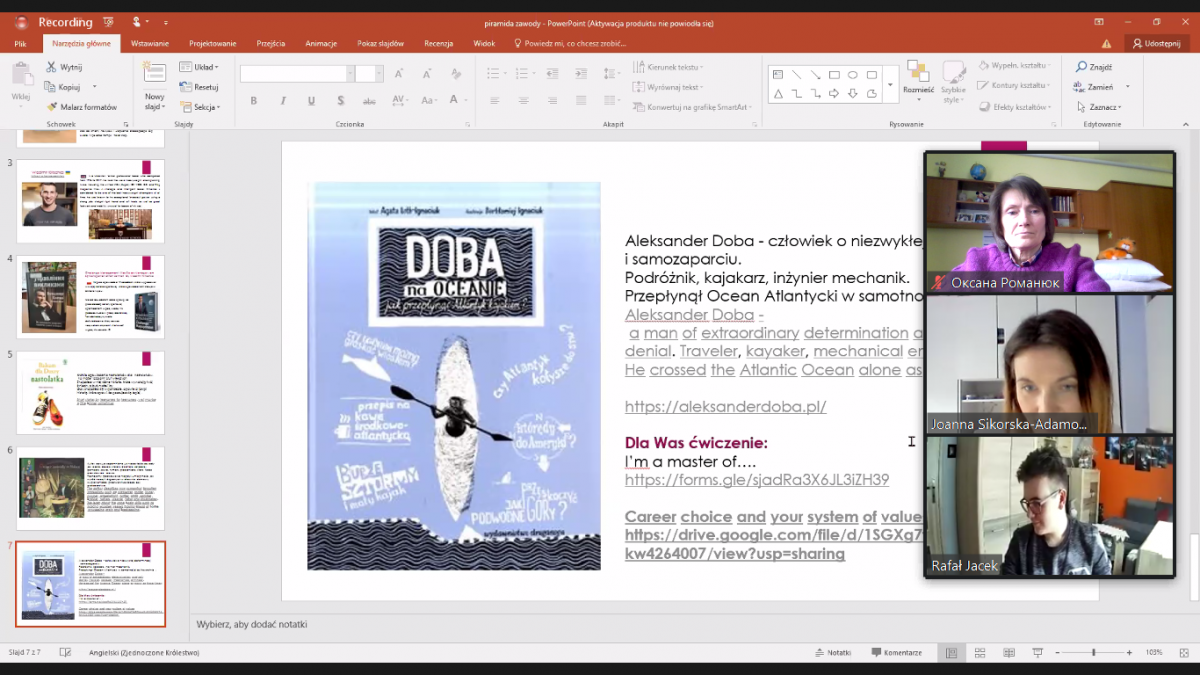Switch to slide sorter view
This screenshot has height=675, width=1200.
tap(980, 652)
